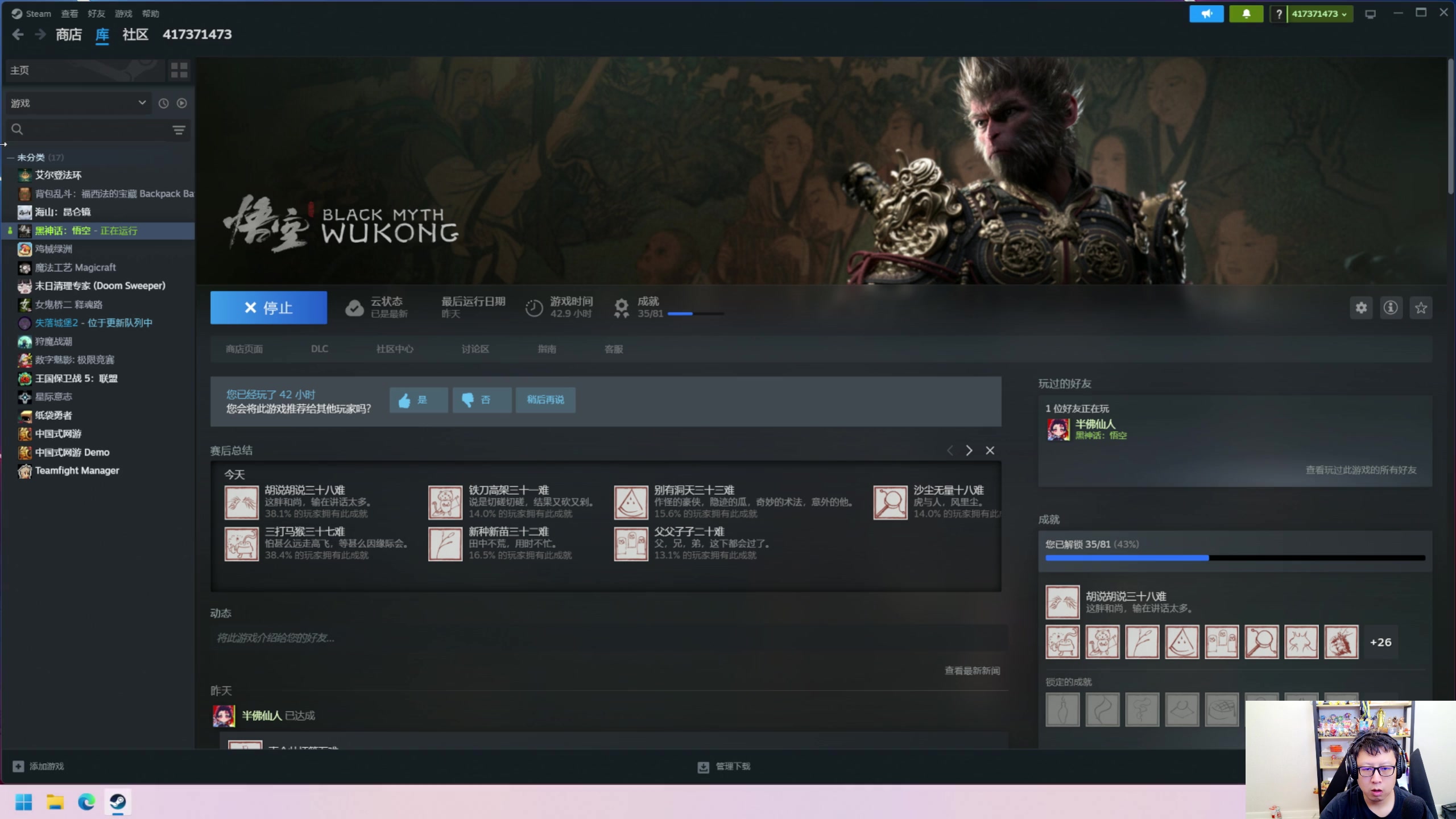This screenshot has height=819, width=1456.
Task: Open the 查看 menu
Action: [x=69, y=14]
